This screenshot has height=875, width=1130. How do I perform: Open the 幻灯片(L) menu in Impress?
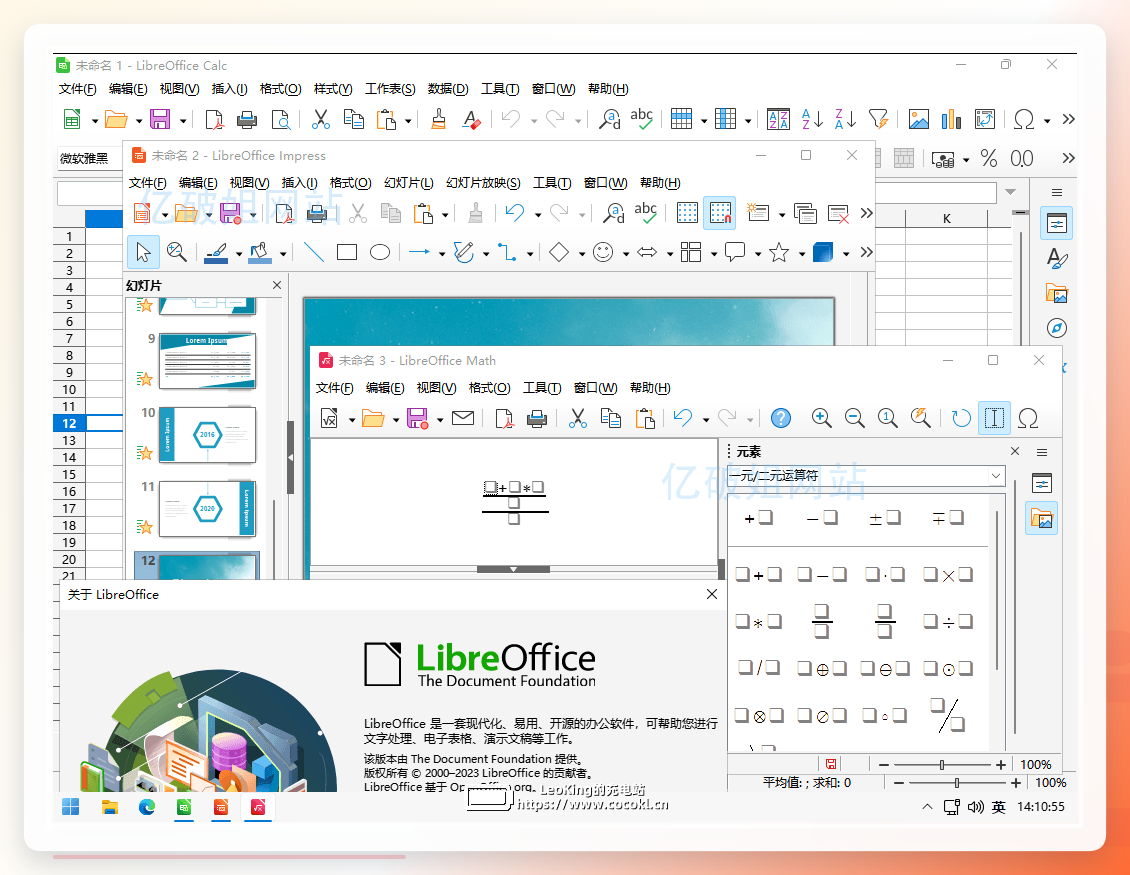[409, 182]
